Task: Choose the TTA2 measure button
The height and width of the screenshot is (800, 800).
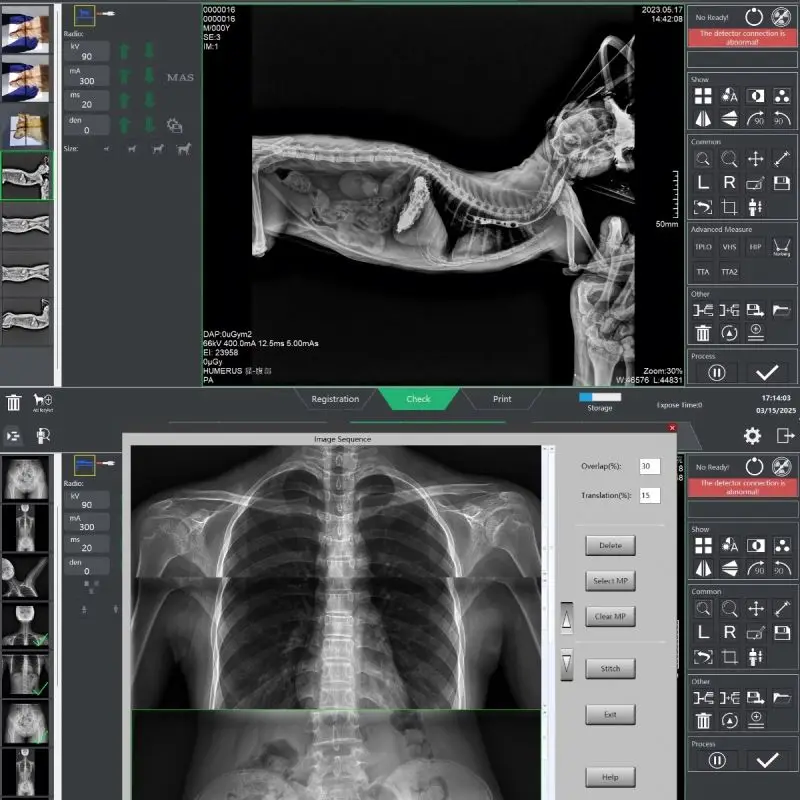Action: [729, 272]
